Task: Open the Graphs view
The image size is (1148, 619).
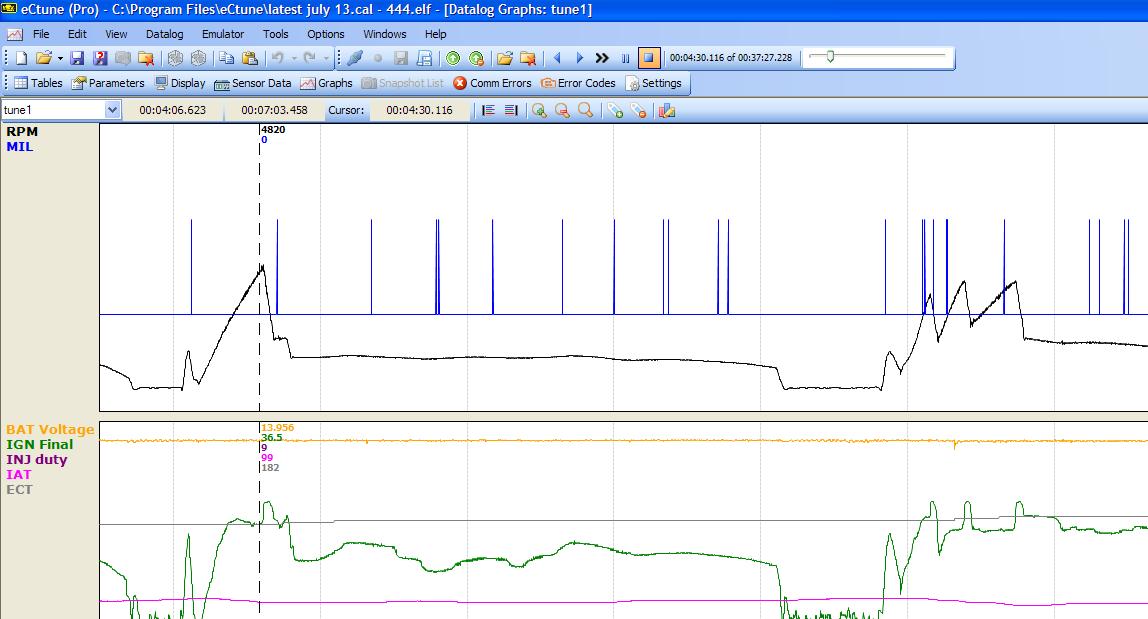Action: 327,83
